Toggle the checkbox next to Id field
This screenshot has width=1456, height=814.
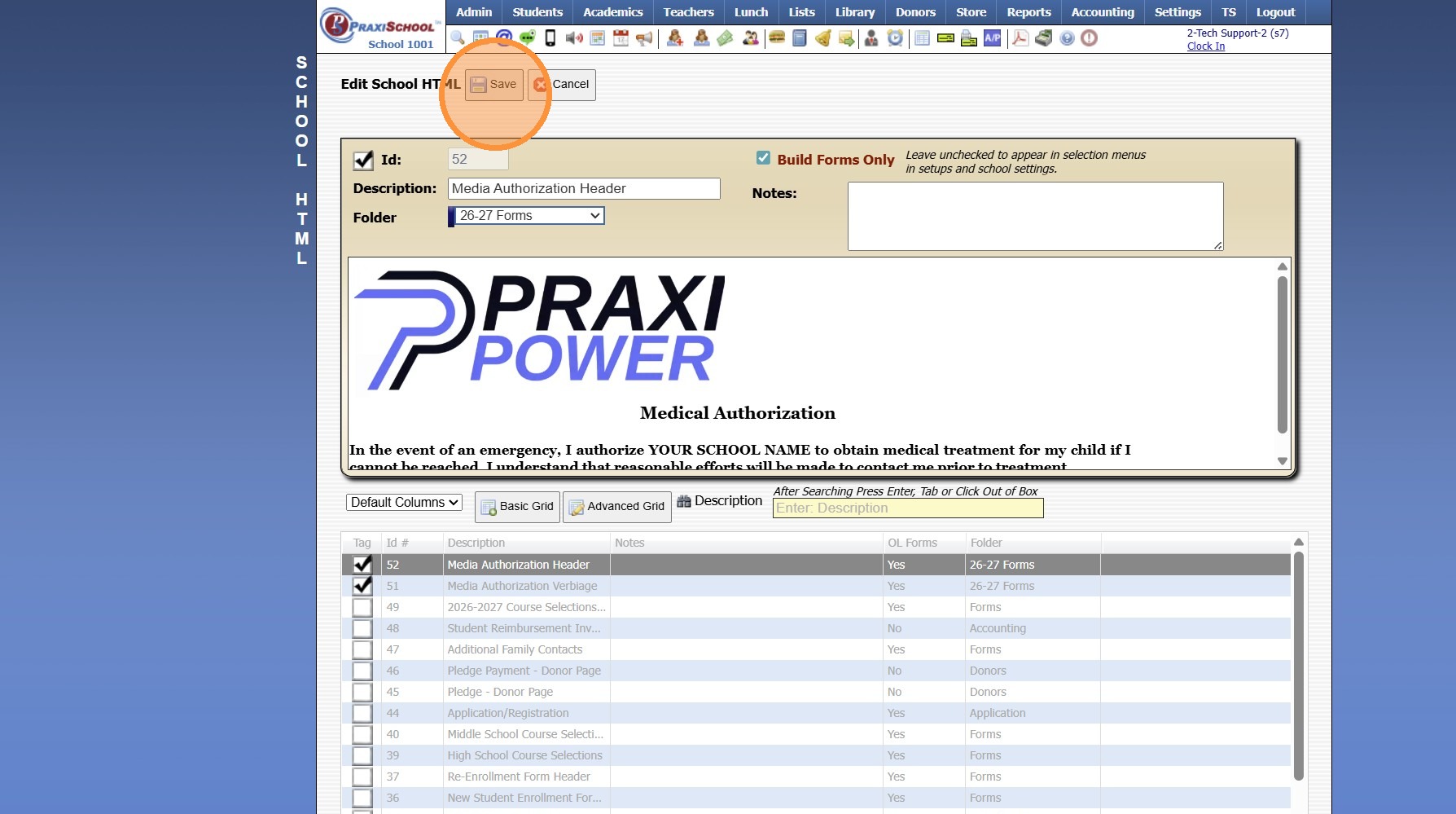[363, 160]
